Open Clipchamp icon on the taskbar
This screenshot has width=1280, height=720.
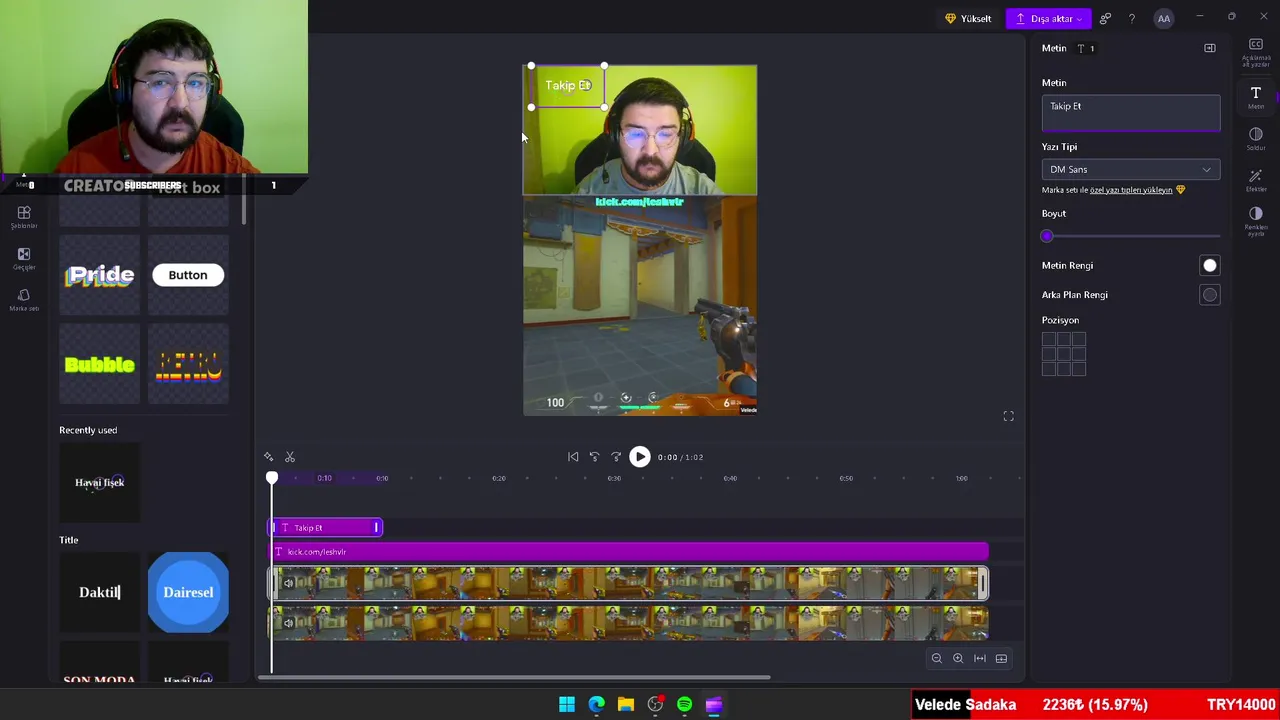(714, 705)
